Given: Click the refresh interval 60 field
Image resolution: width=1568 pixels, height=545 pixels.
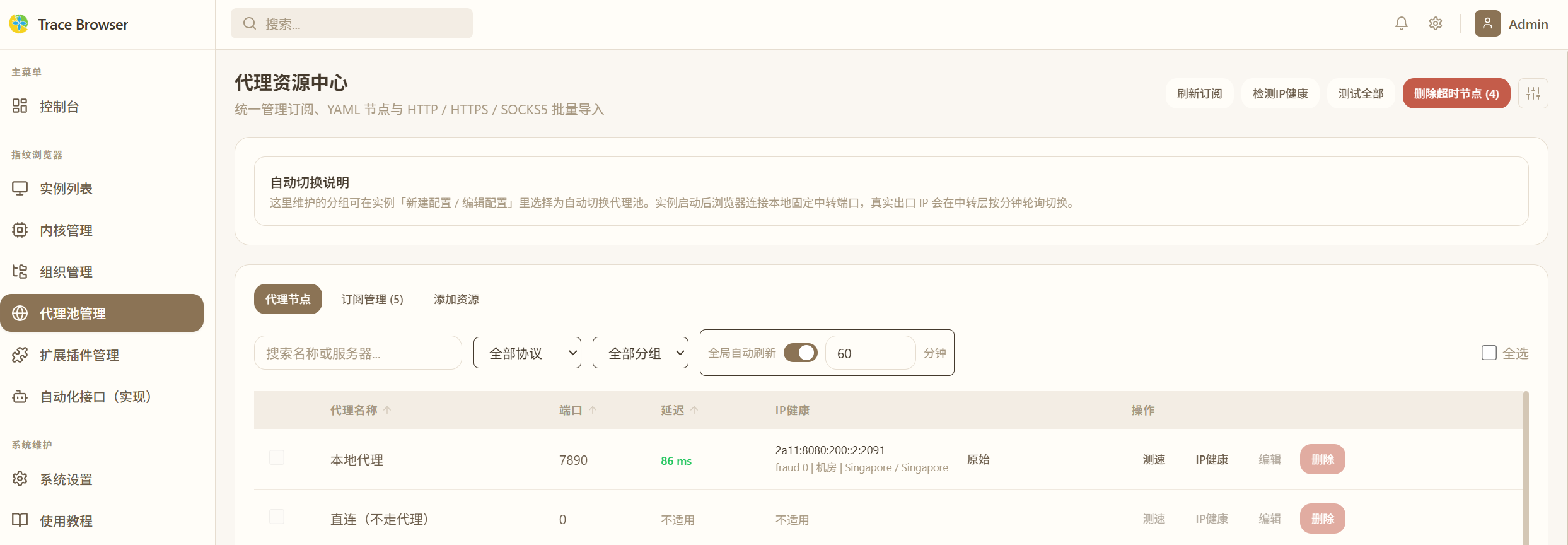Looking at the screenshot, I should coord(870,353).
